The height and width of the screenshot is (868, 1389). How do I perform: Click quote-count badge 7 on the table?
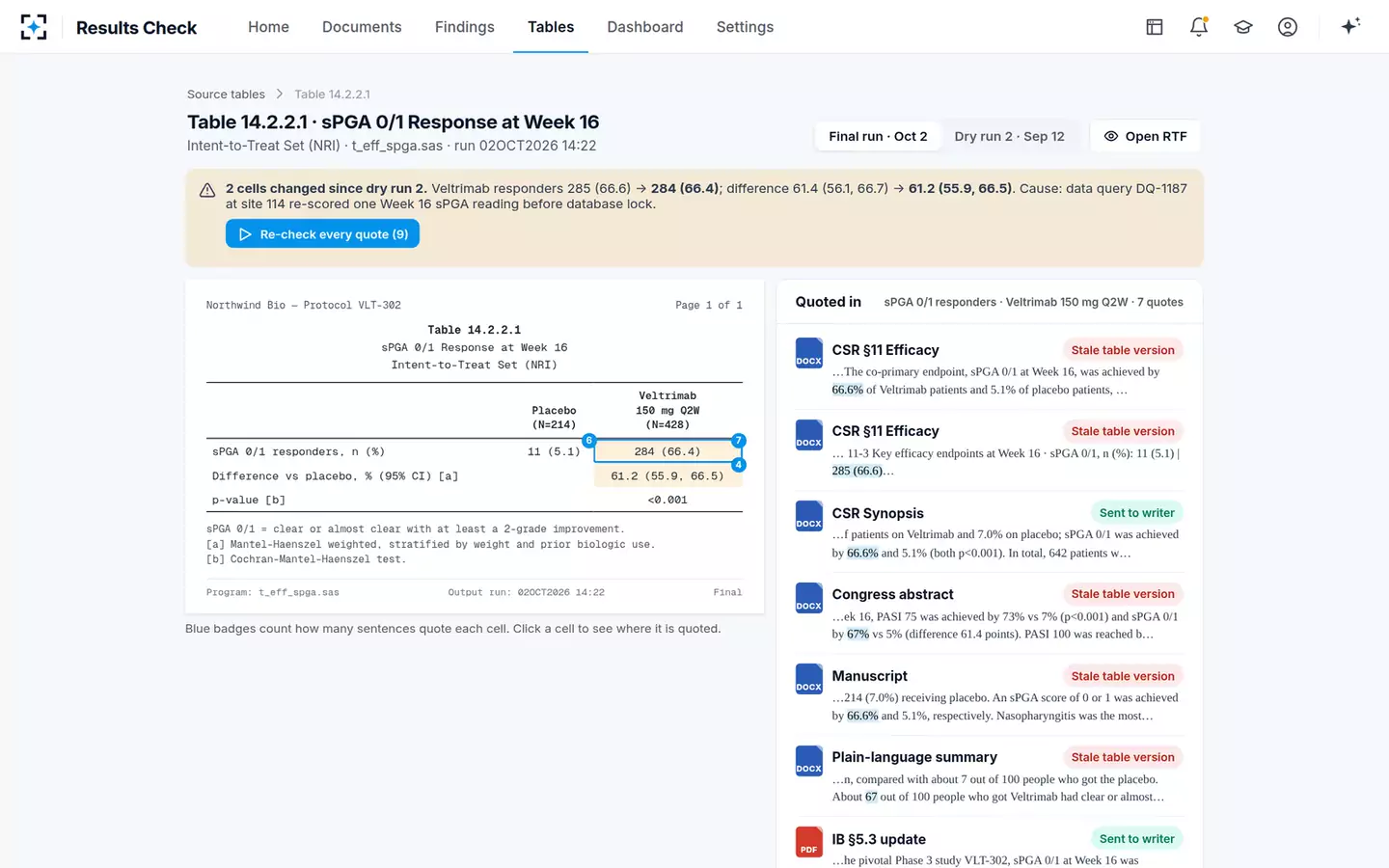739,441
